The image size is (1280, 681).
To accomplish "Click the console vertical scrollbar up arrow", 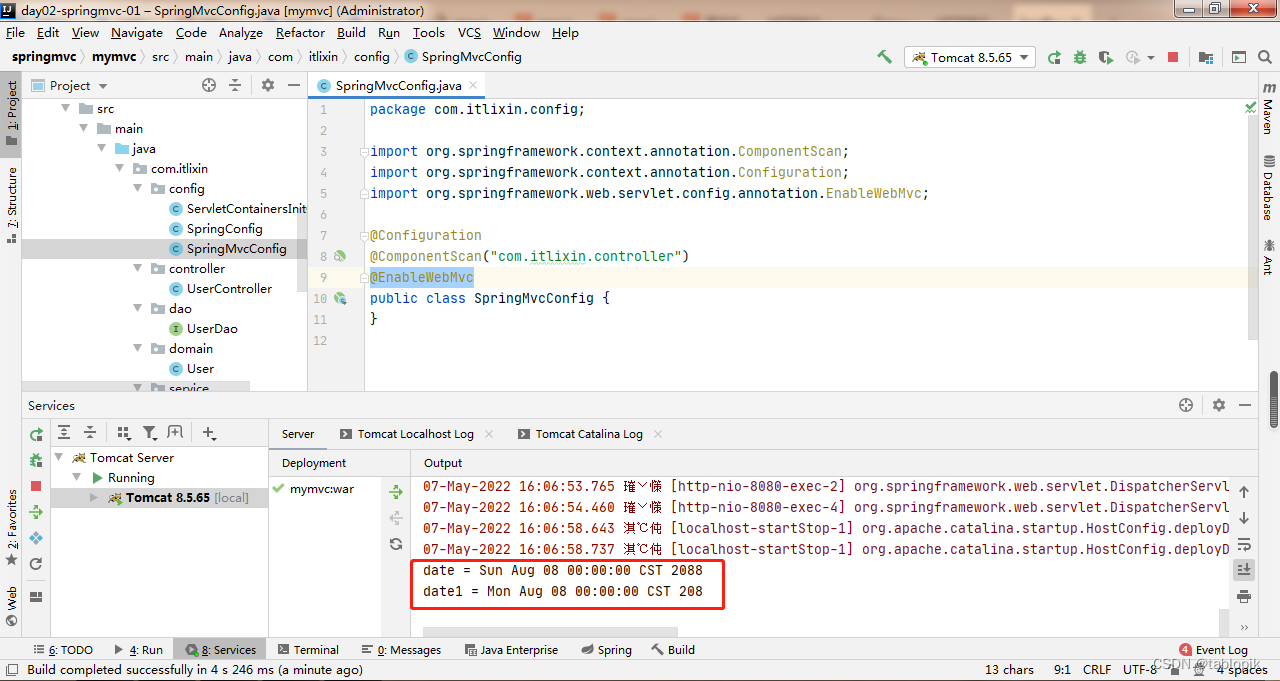I will coord(1242,491).
